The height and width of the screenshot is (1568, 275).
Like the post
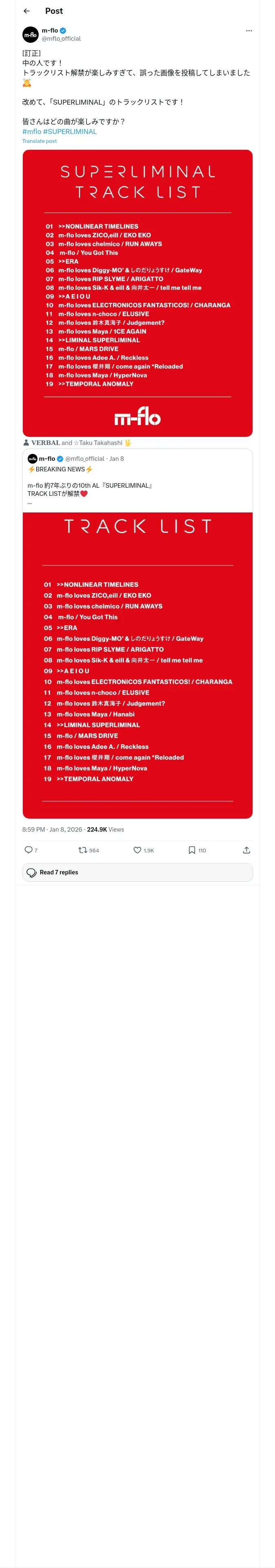point(138,850)
